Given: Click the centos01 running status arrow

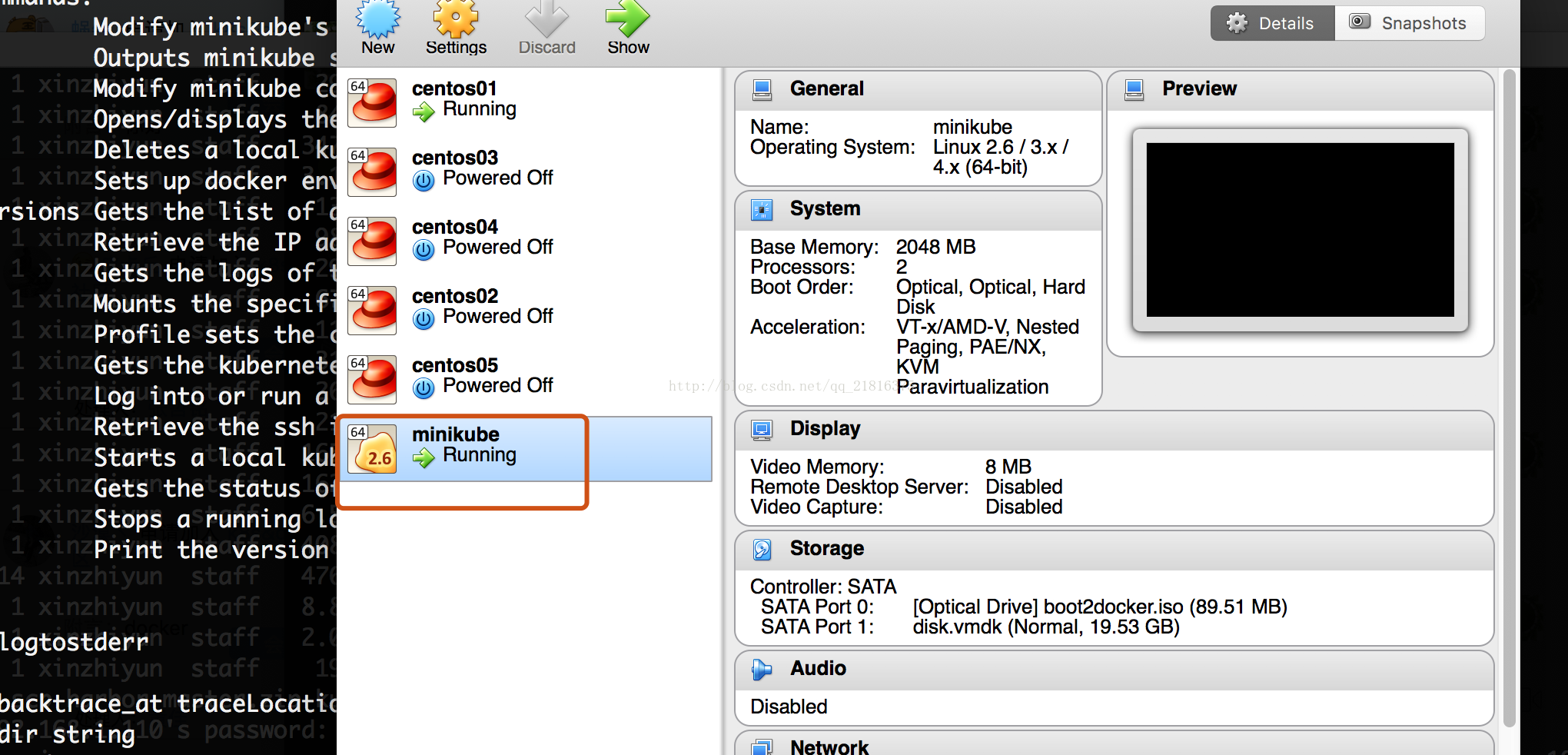Looking at the screenshot, I should (x=424, y=112).
